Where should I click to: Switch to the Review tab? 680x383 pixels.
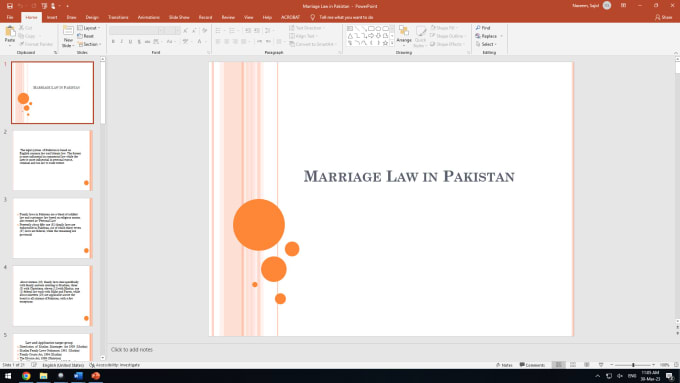point(228,17)
